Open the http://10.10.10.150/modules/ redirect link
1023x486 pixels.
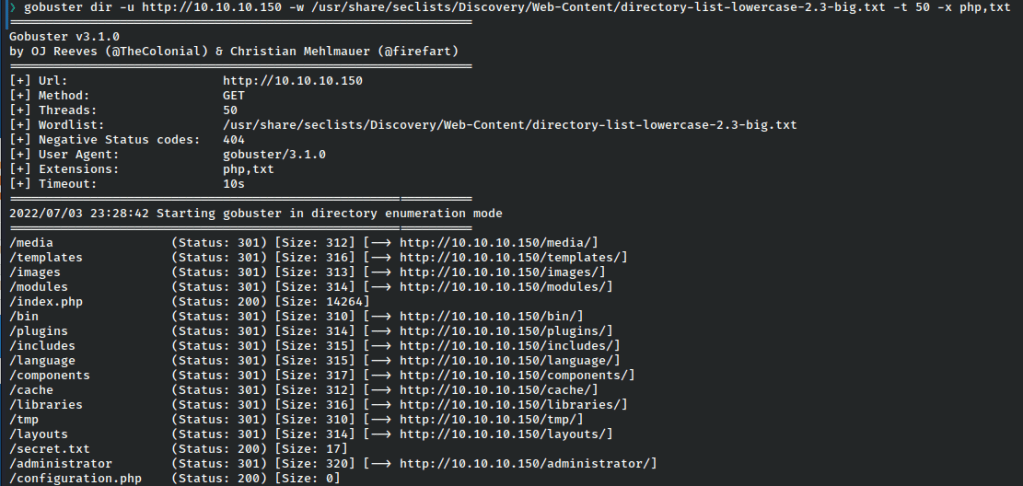[506, 287]
